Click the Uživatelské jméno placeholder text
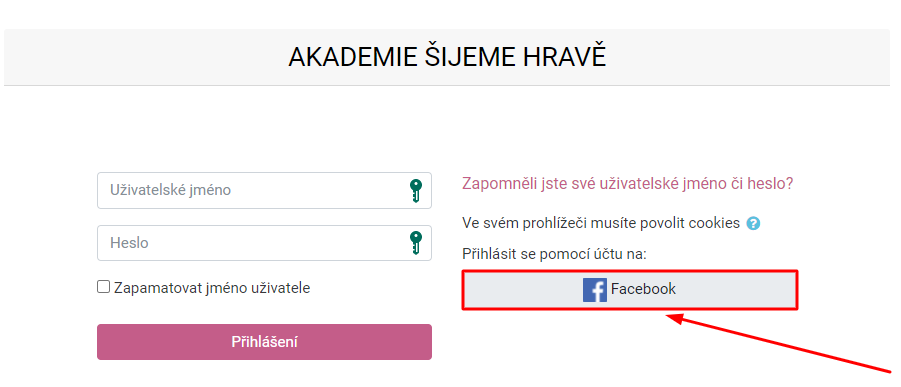This screenshot has height=387, width=901. (171, 190)
